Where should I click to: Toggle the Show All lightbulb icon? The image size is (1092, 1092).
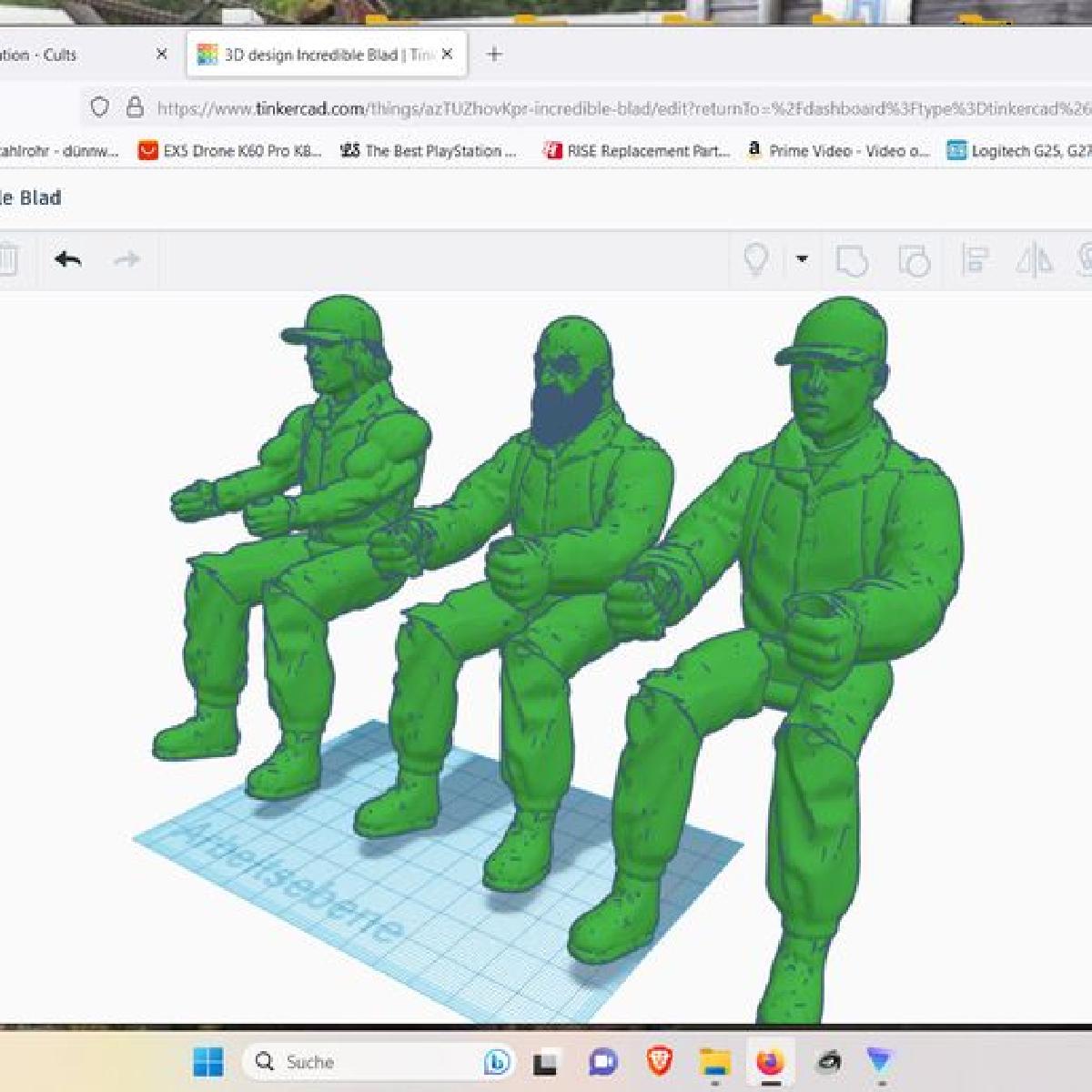click(756, 260)
